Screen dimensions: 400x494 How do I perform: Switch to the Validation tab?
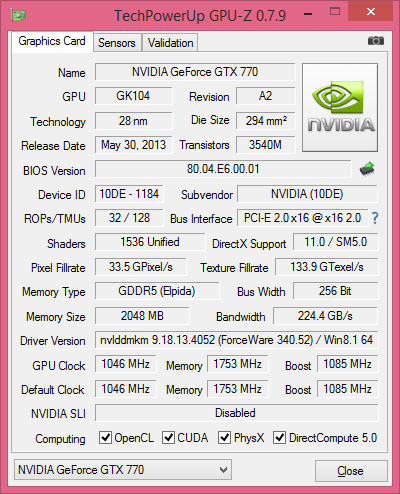tap(170, 43)
